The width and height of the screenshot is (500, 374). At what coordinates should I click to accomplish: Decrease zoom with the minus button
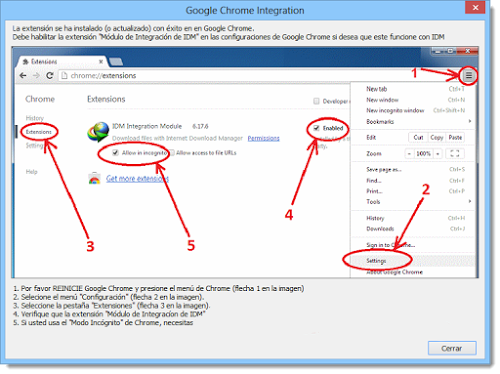(409, 154)
